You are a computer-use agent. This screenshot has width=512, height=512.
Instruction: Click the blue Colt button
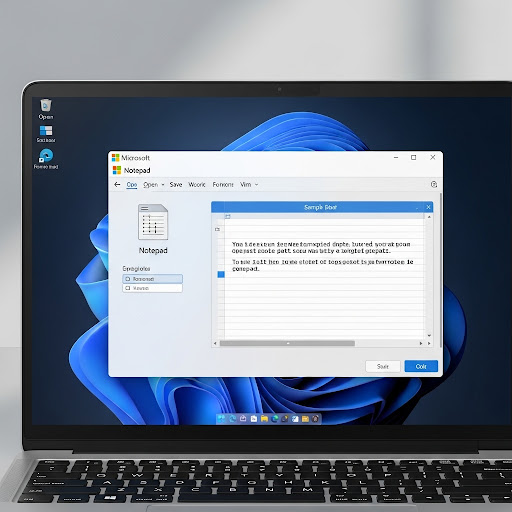(x=421, y=366)
